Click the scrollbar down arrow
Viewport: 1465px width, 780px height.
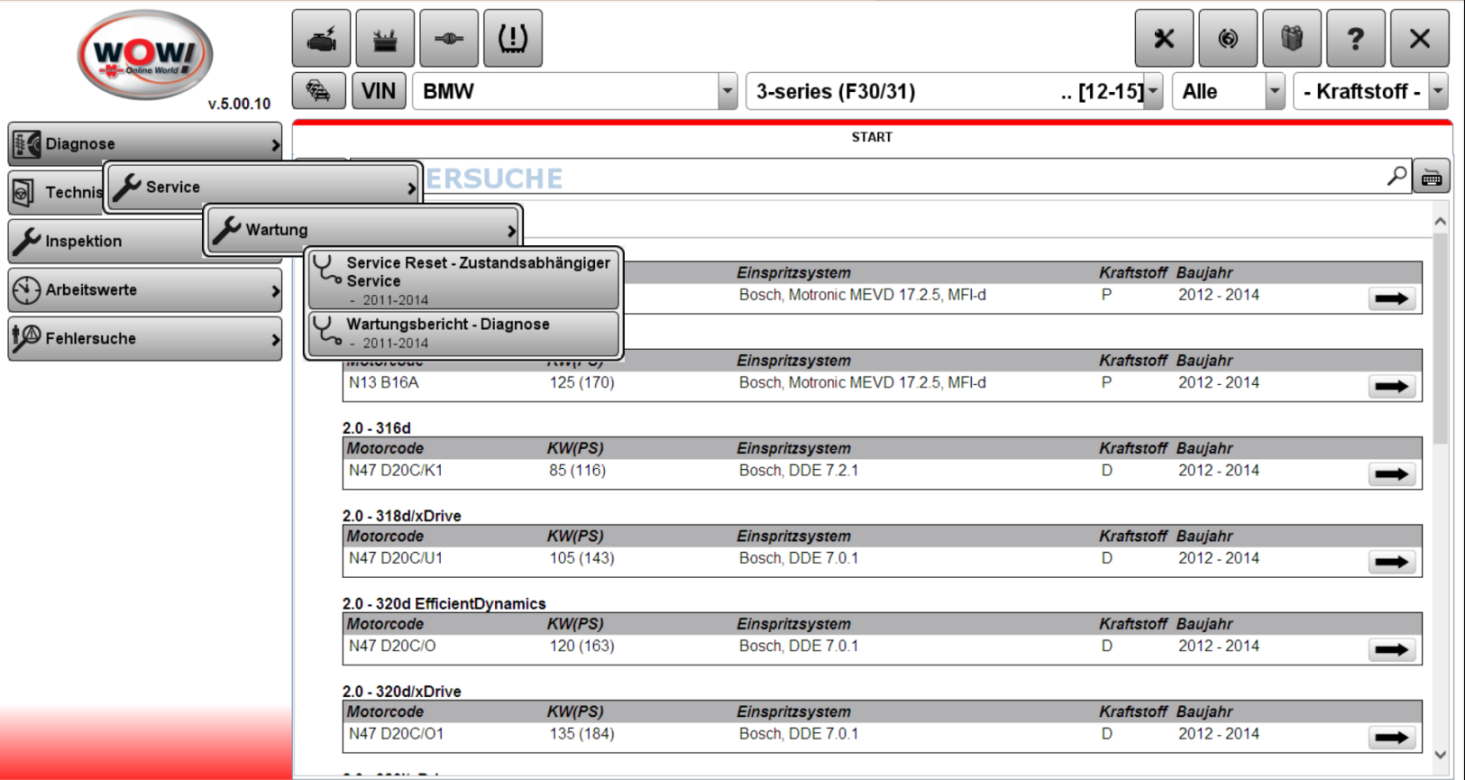pos(1440,755)
